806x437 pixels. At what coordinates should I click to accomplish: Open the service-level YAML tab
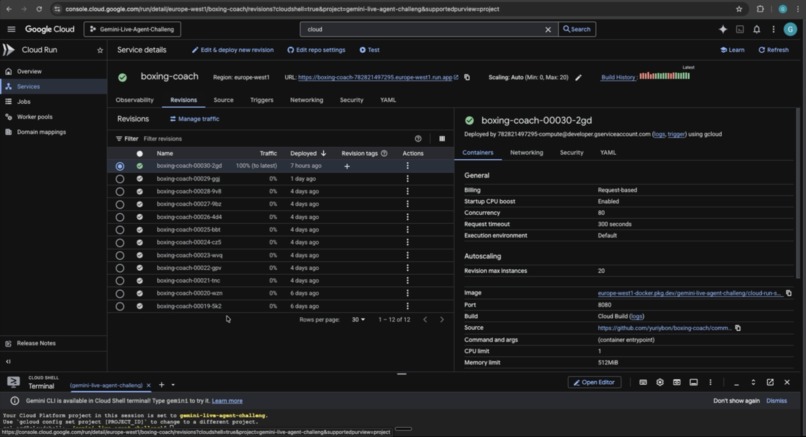tap(388, 100)
